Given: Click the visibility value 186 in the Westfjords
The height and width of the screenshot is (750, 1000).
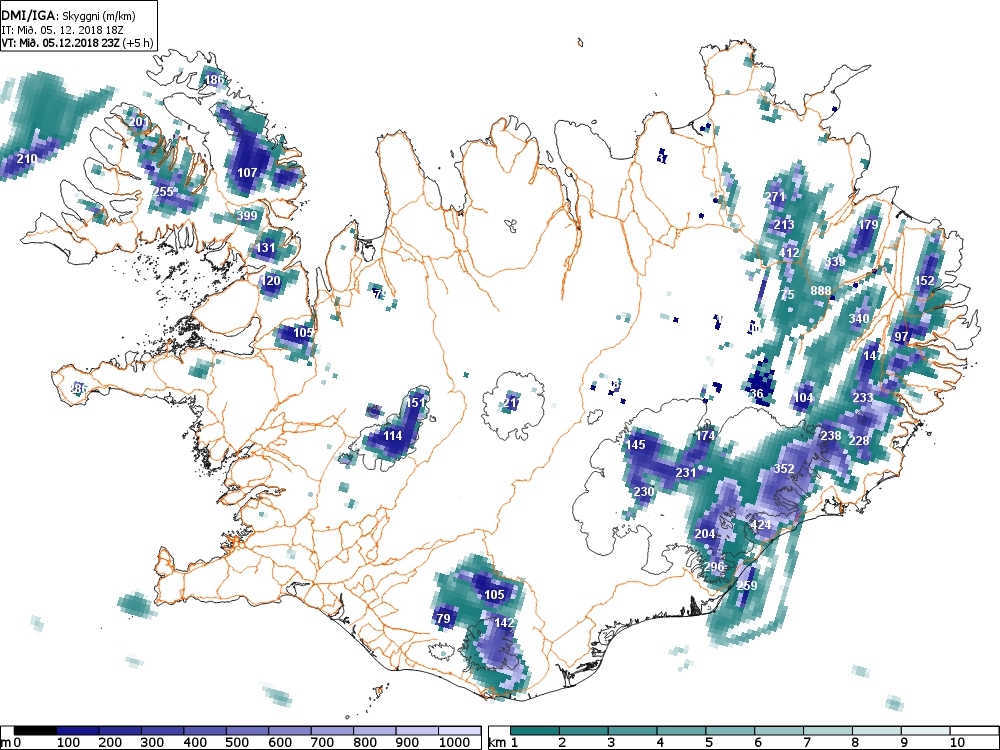Looking at the screenshot, I should (x=214, y=80).
